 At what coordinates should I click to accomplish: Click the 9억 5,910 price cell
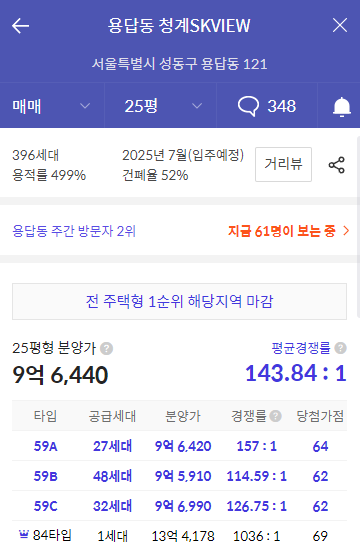[x=183, y=476]
